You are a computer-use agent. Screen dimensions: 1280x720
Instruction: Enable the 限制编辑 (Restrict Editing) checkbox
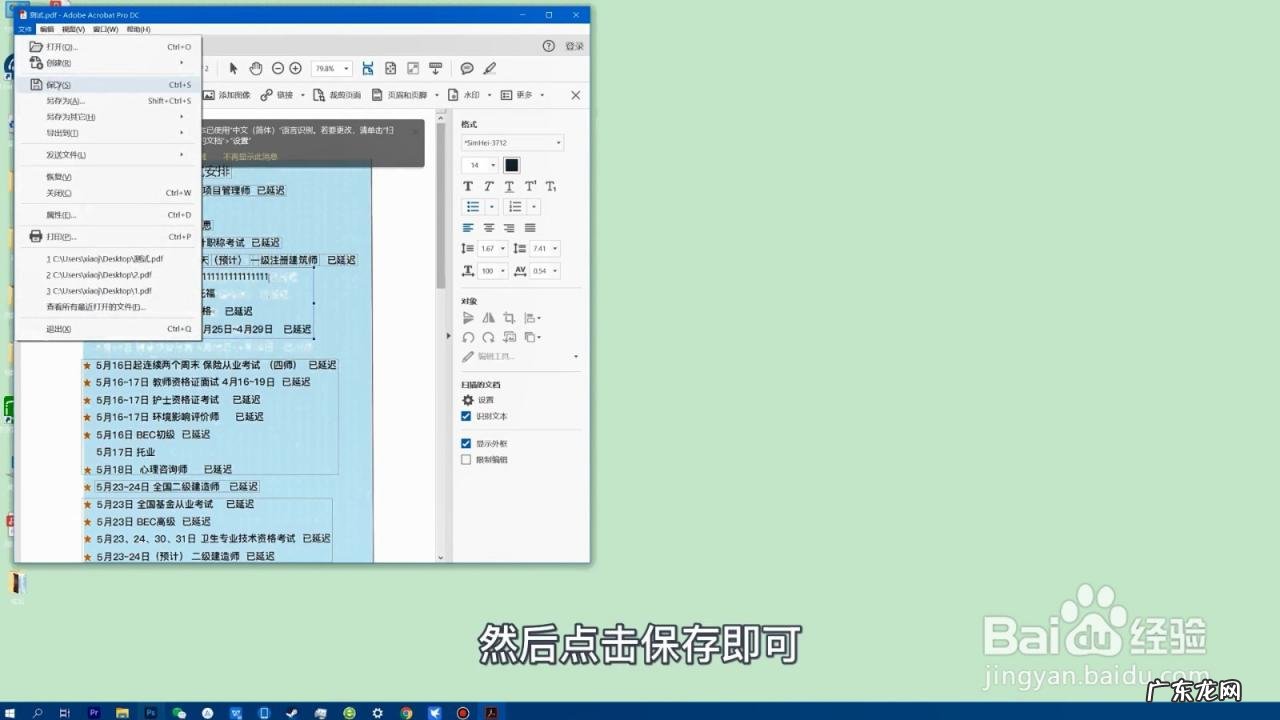(466, 459)
